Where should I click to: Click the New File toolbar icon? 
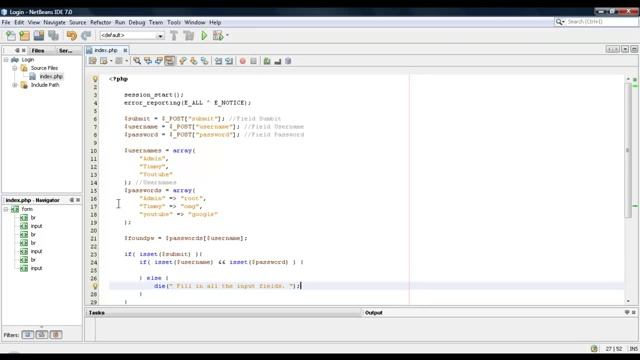coord(11,36)
